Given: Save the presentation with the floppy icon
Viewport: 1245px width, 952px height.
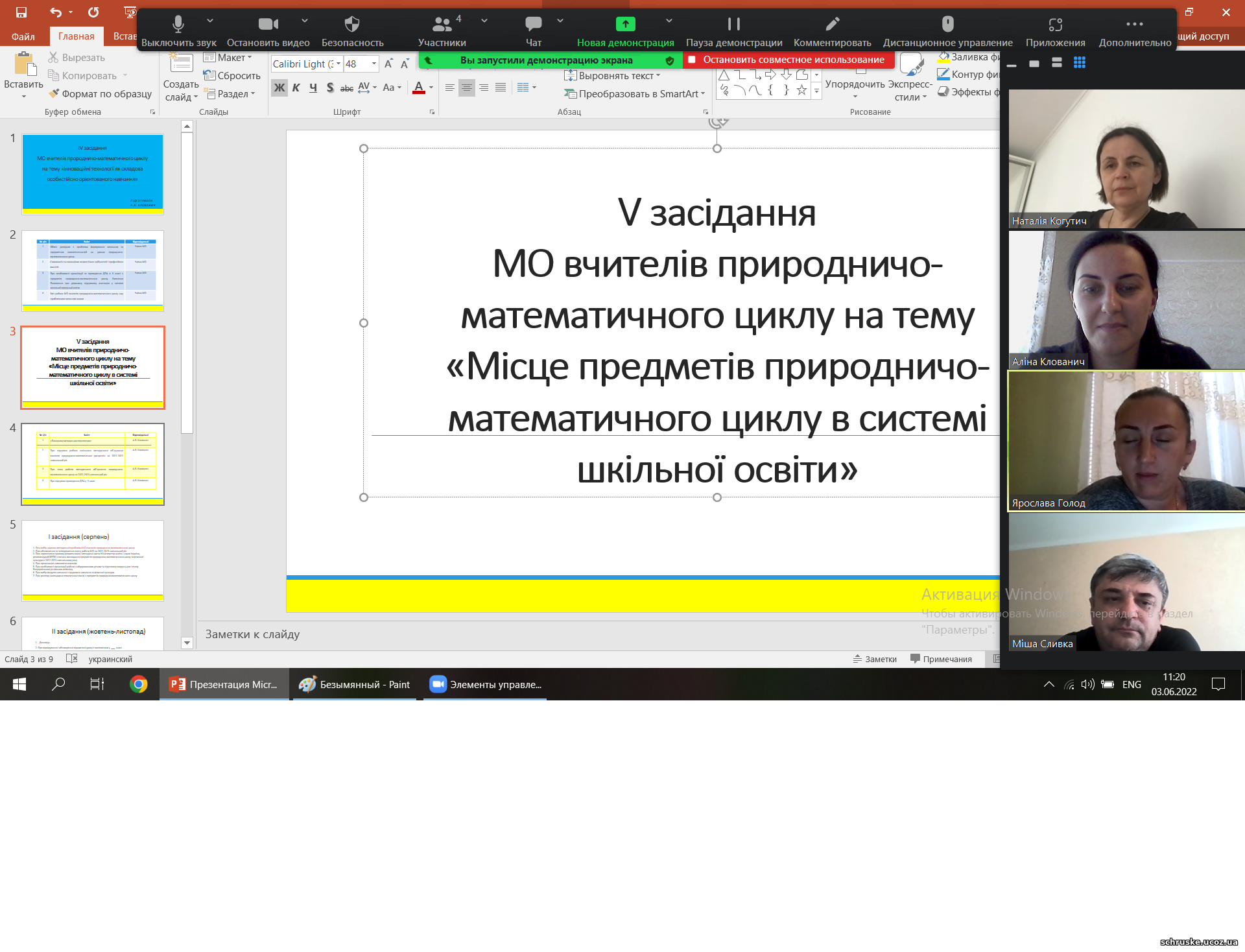Looking at the screenshot, I should 21,12.
